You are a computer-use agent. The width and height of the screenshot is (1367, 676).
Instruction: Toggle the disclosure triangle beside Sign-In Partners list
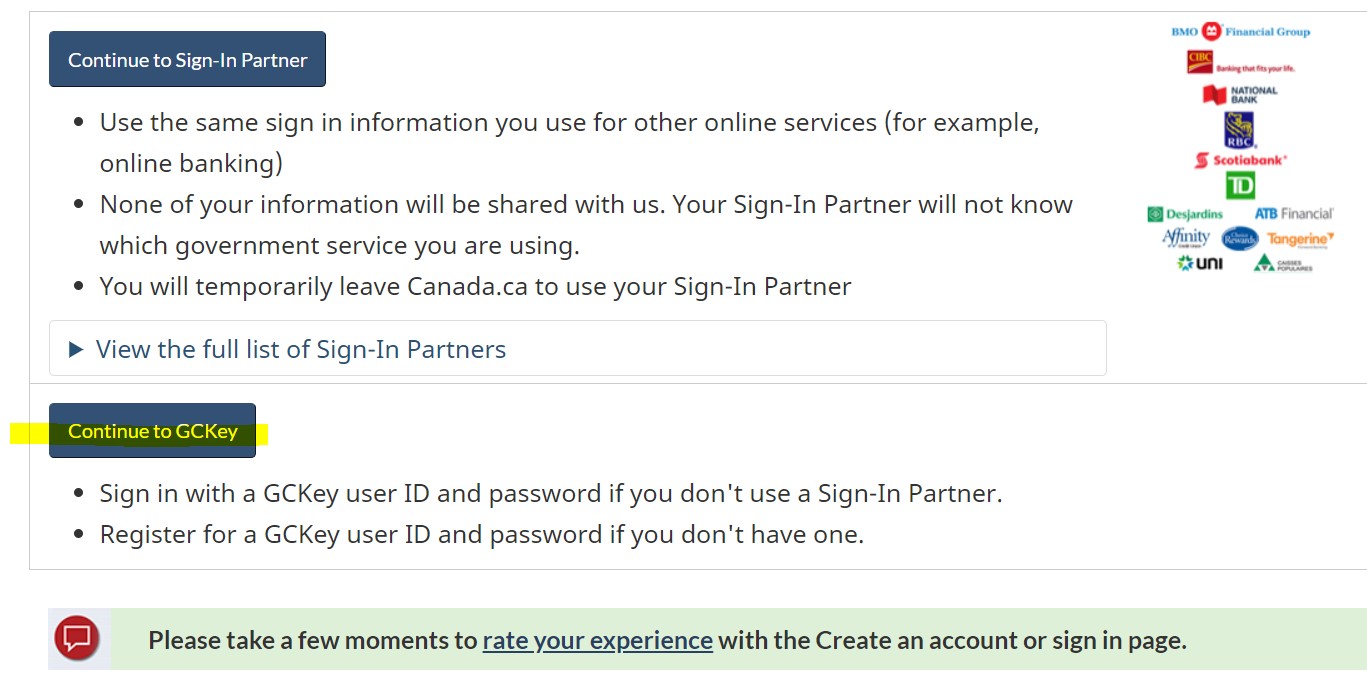[75, 349]
